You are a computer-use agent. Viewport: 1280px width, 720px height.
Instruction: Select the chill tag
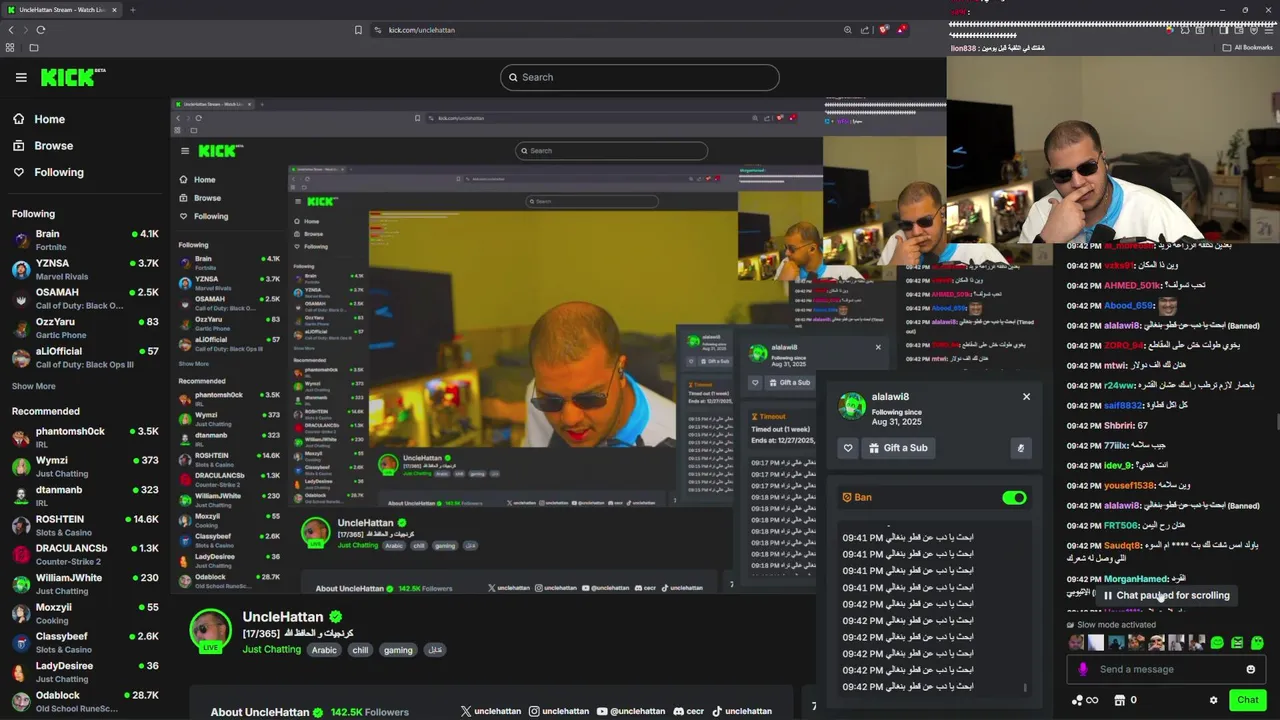point(360,650)
